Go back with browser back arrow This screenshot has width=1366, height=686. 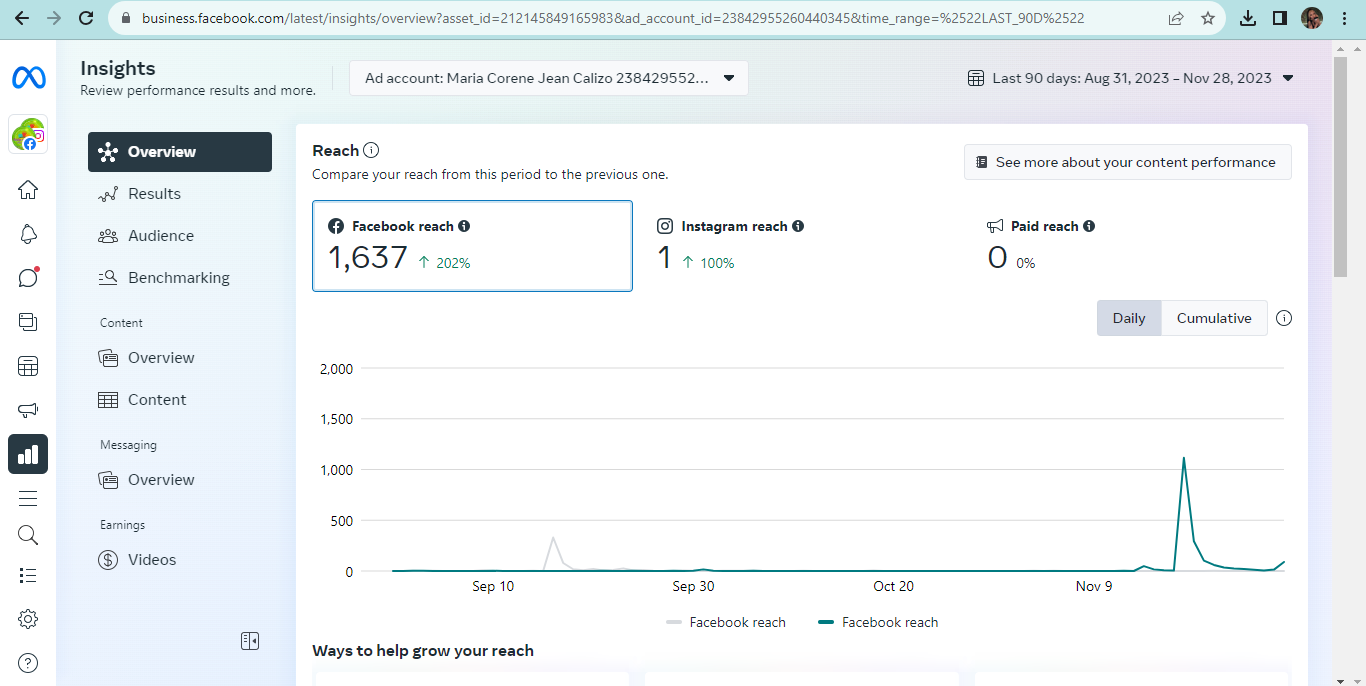pos(22,18)
